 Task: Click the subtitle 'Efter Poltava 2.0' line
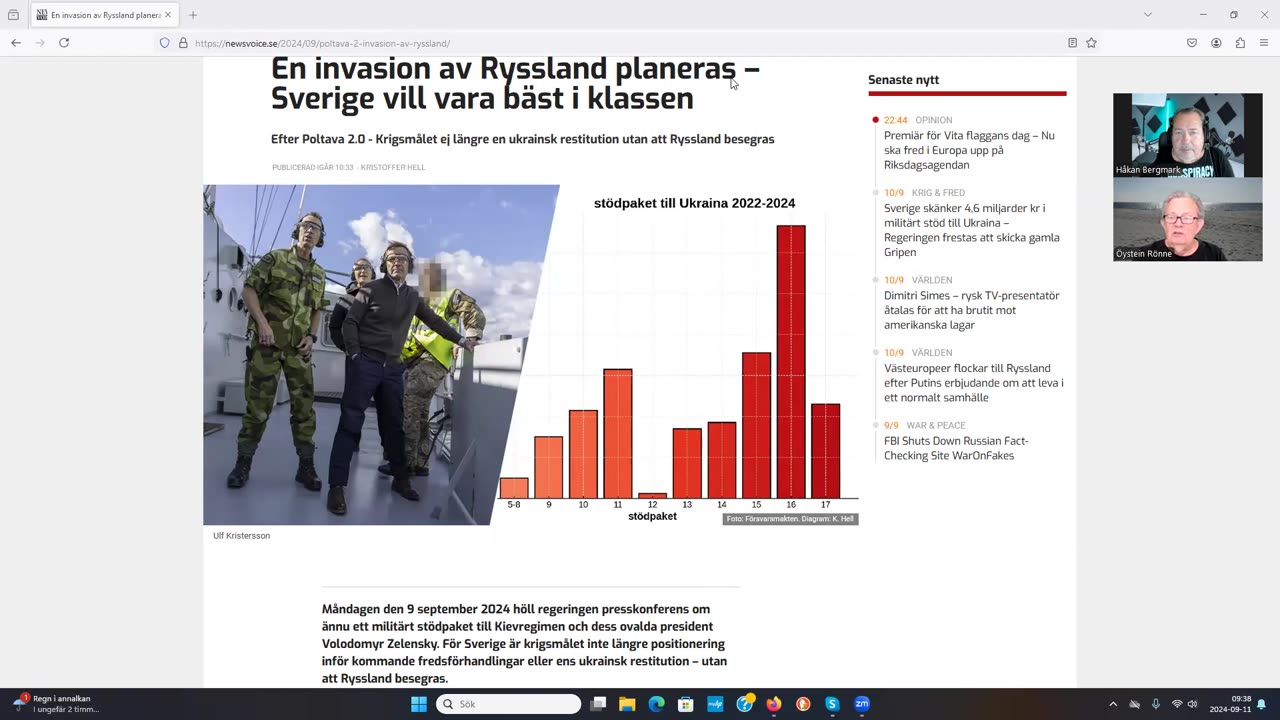pos(523,139)
